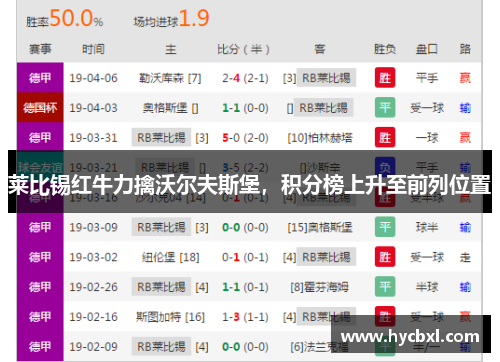
Task: Click the 球半 handicap in the 19-03-09 row
Action: coord(427,228)
